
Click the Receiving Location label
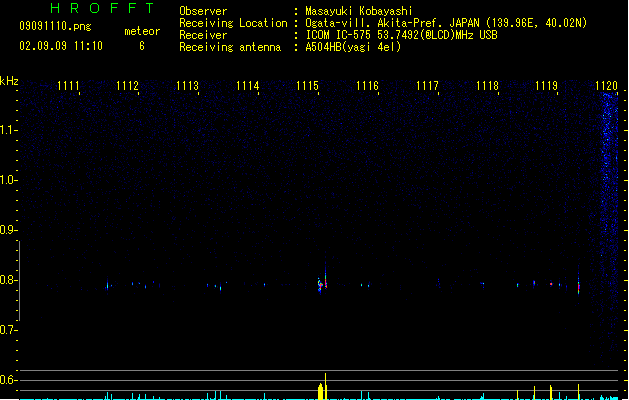coord(233,23)
